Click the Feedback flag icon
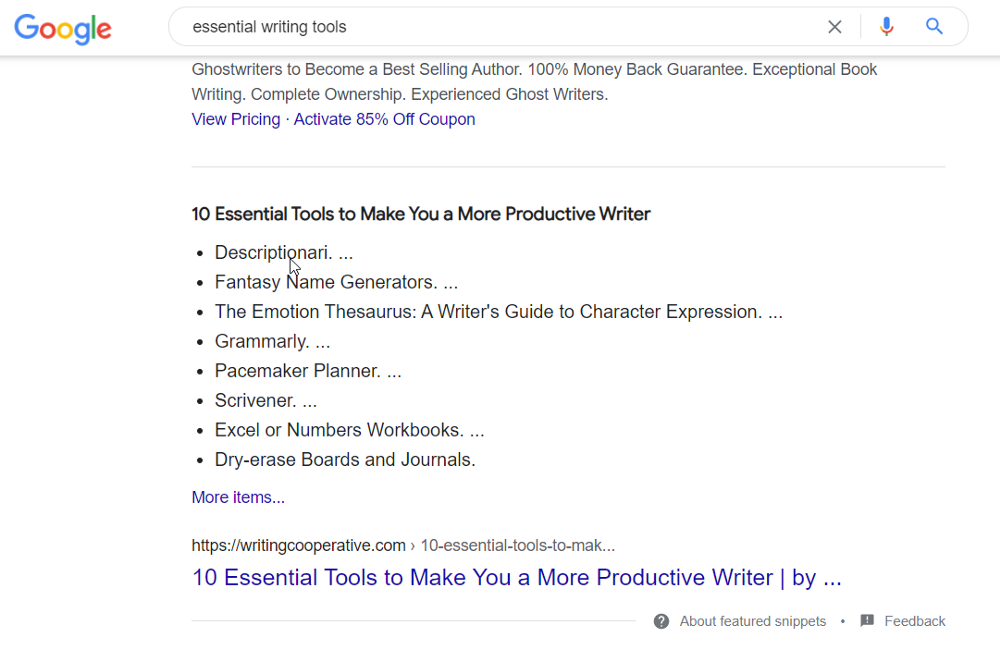The width and height of the screenshot is (1000, 661). 867,621
